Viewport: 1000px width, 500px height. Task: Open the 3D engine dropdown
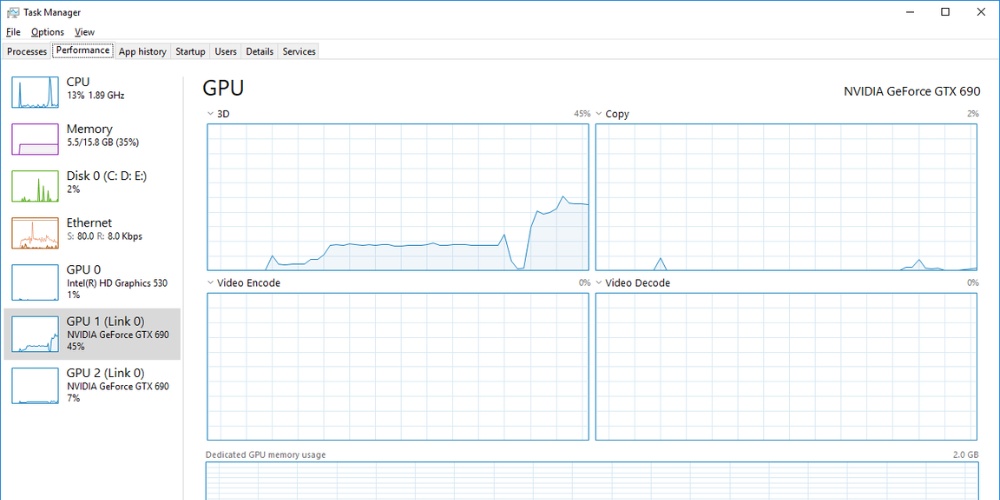(x=211, y=114)
